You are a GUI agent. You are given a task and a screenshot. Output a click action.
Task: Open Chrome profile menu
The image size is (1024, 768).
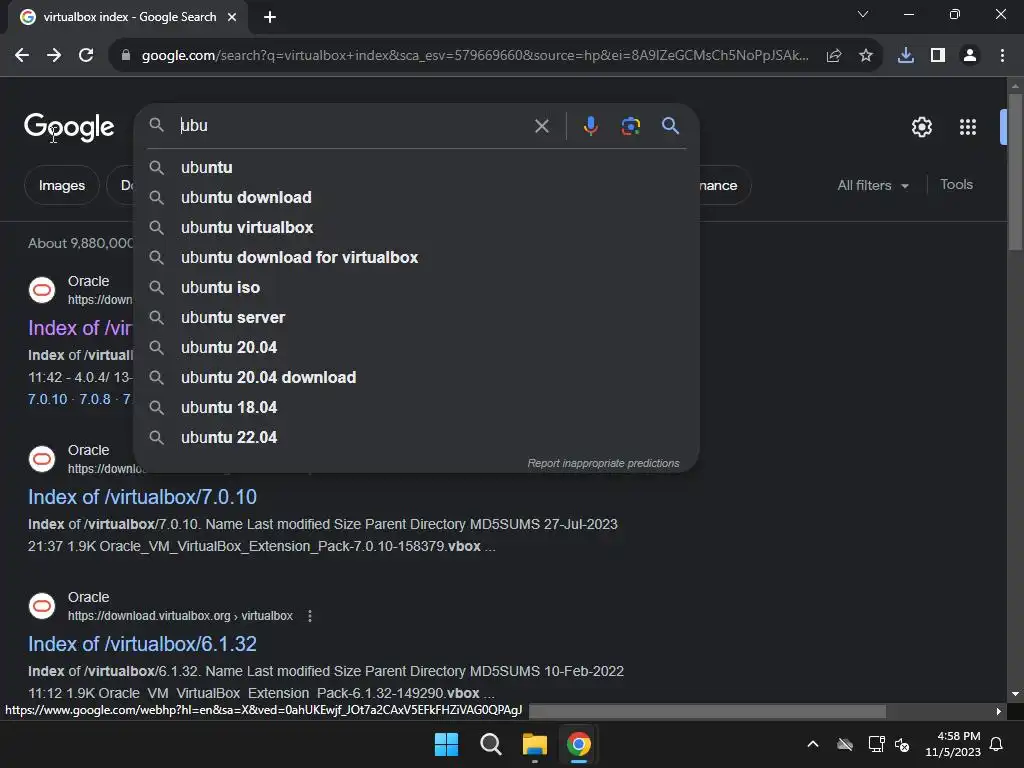(970, 56)
